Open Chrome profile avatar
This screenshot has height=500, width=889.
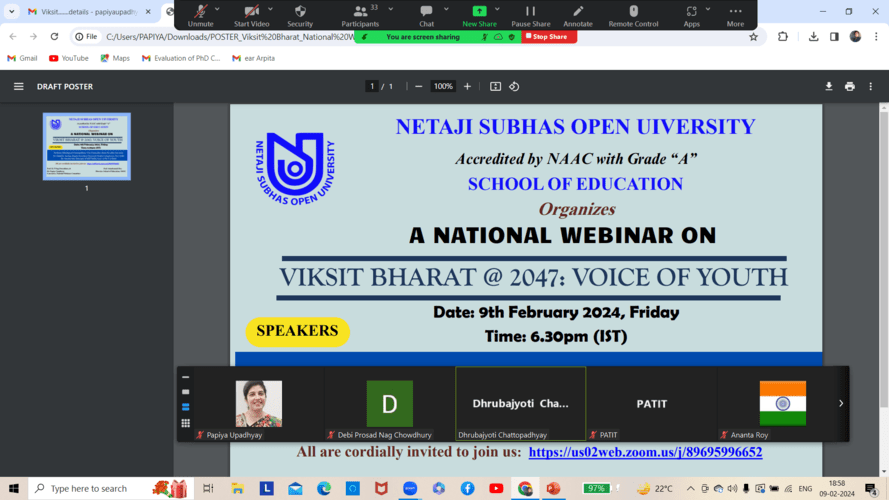pos(856,37)
